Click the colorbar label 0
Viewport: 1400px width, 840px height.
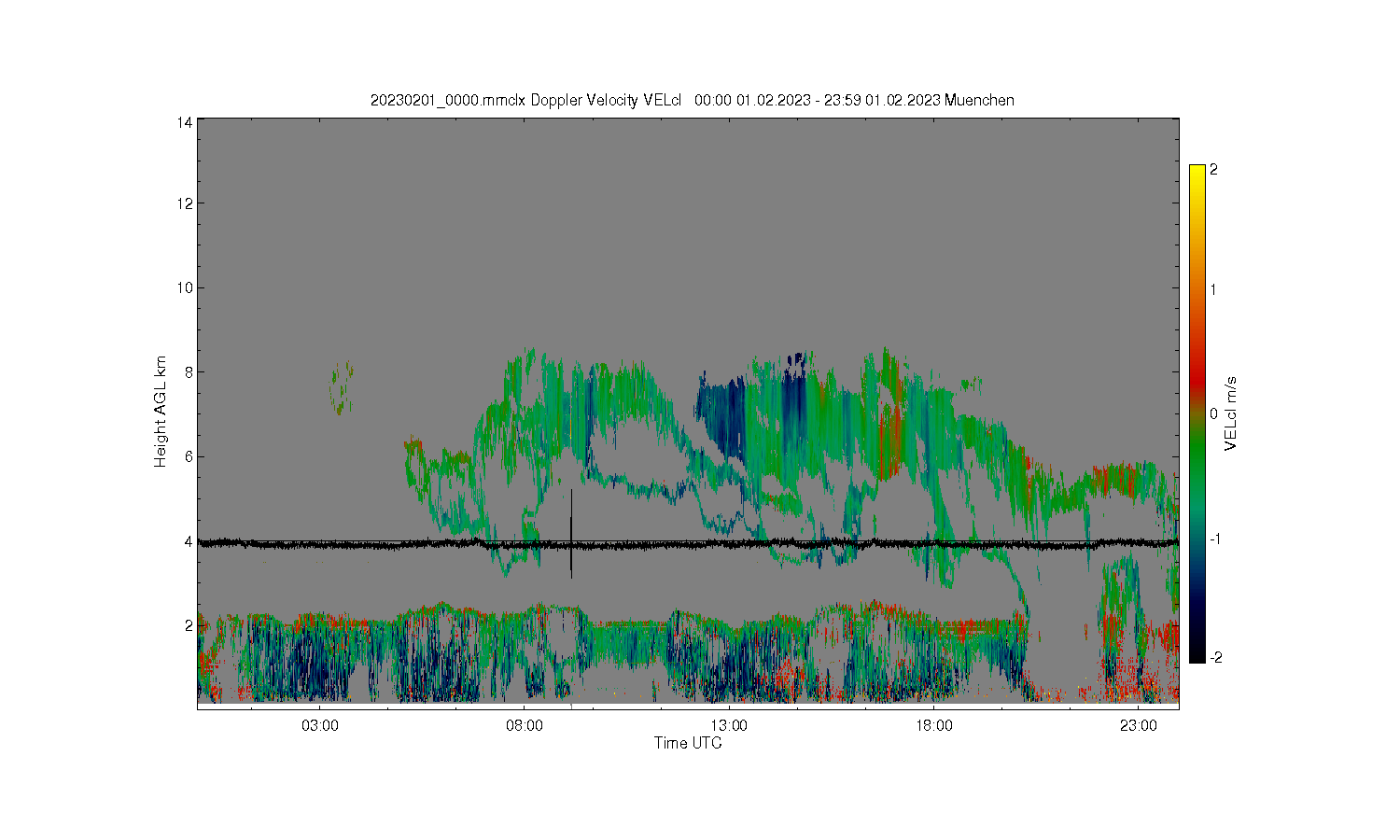[x=1213, y=413]
